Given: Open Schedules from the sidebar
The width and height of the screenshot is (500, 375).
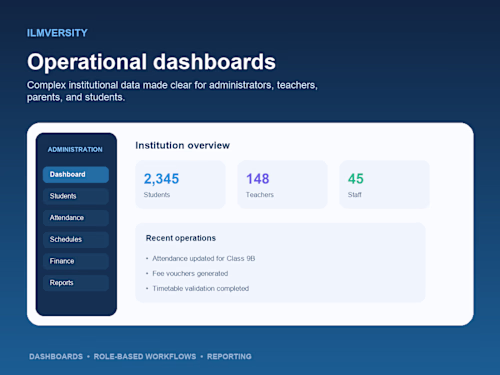Looking at the screenshot, I should pyautogui.click(x=76, y=239).
